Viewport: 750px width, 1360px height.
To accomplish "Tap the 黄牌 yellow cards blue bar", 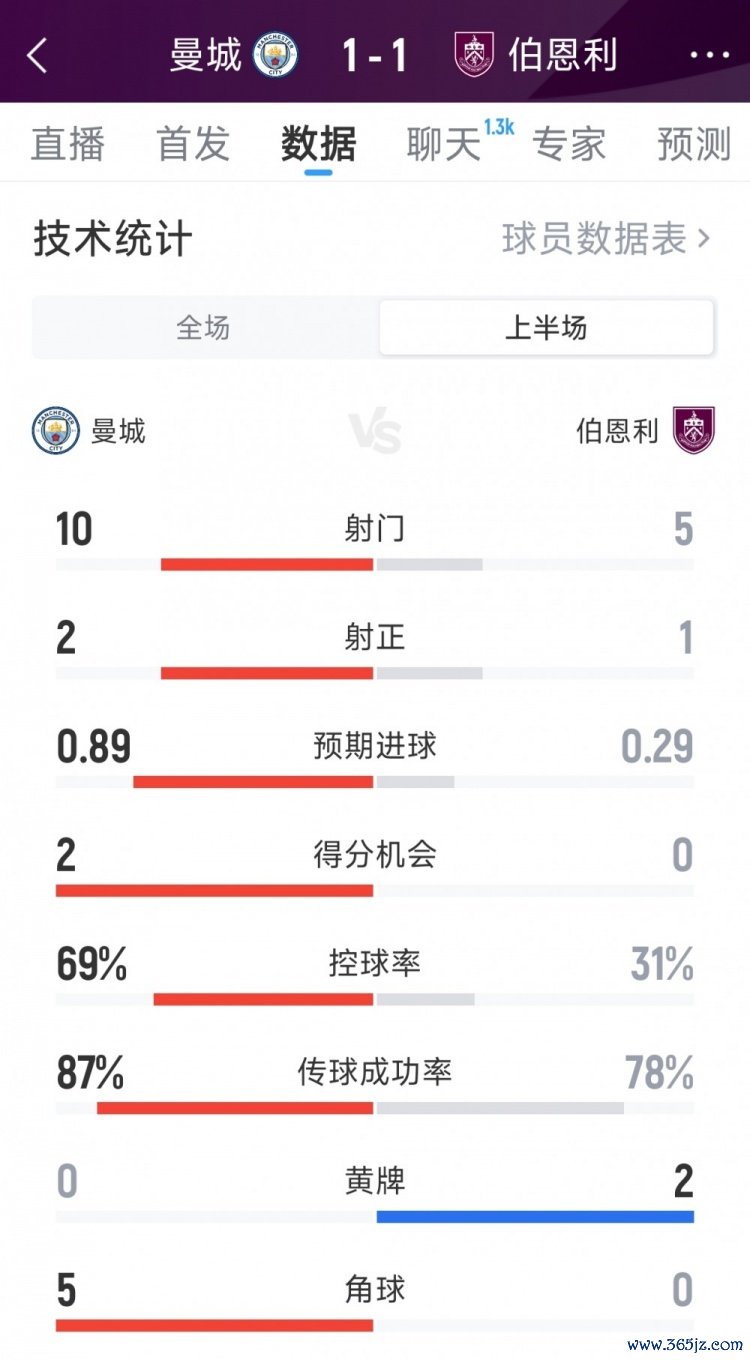I will pyautogui.click(x=535, y=1216).
